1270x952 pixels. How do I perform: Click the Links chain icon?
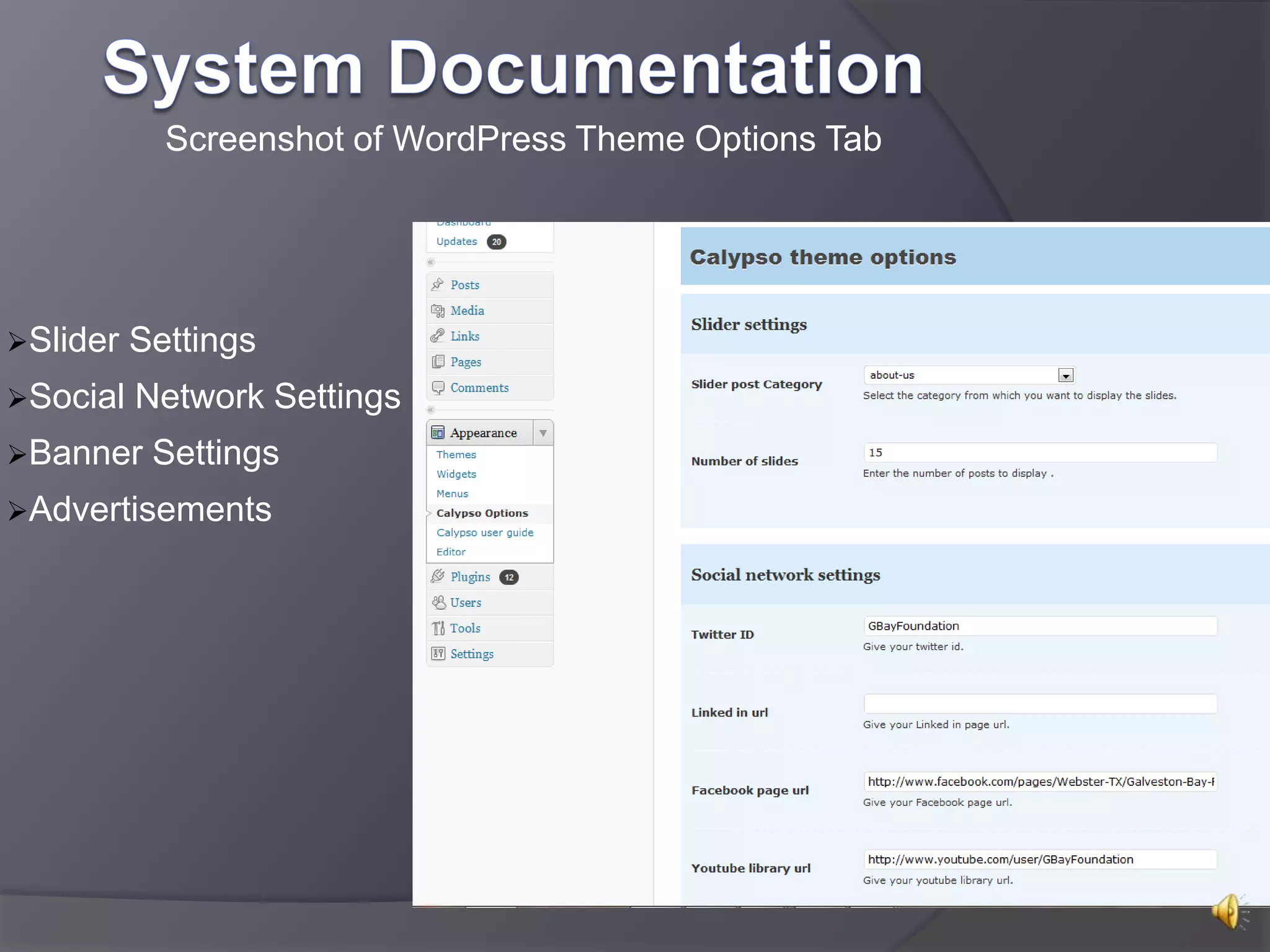click(x=438, y=336)
